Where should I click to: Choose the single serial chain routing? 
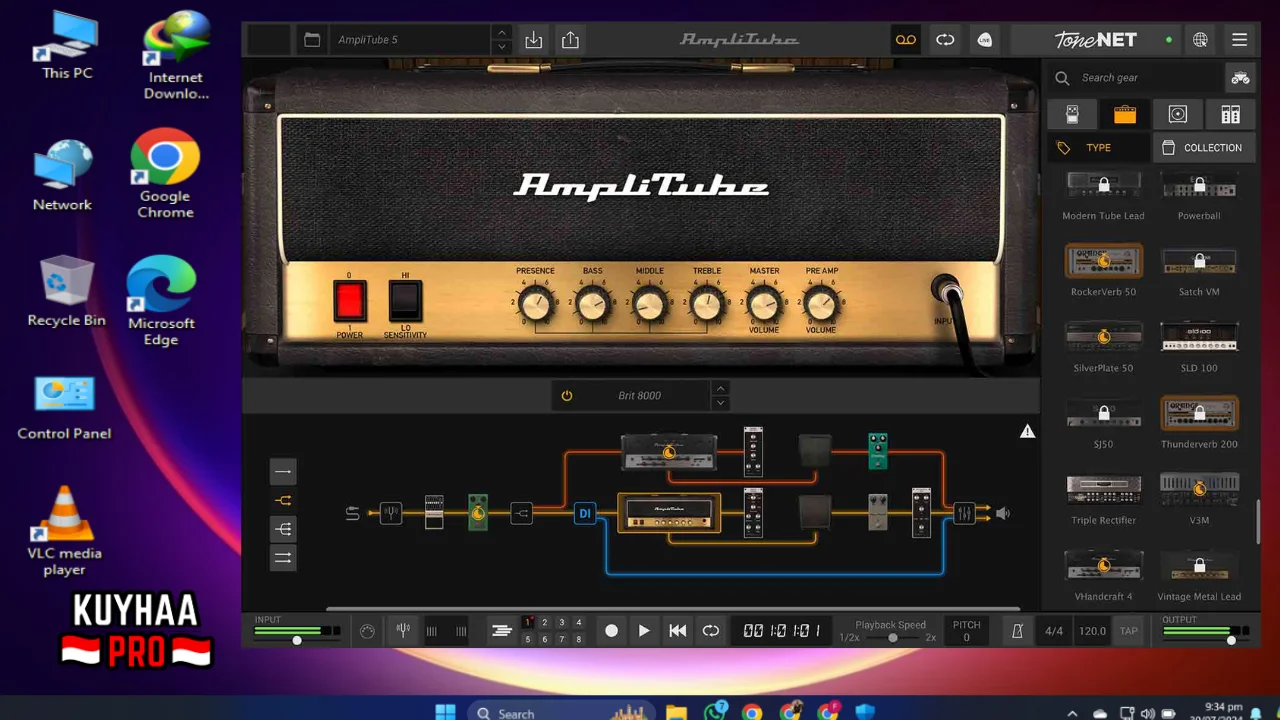283,471
